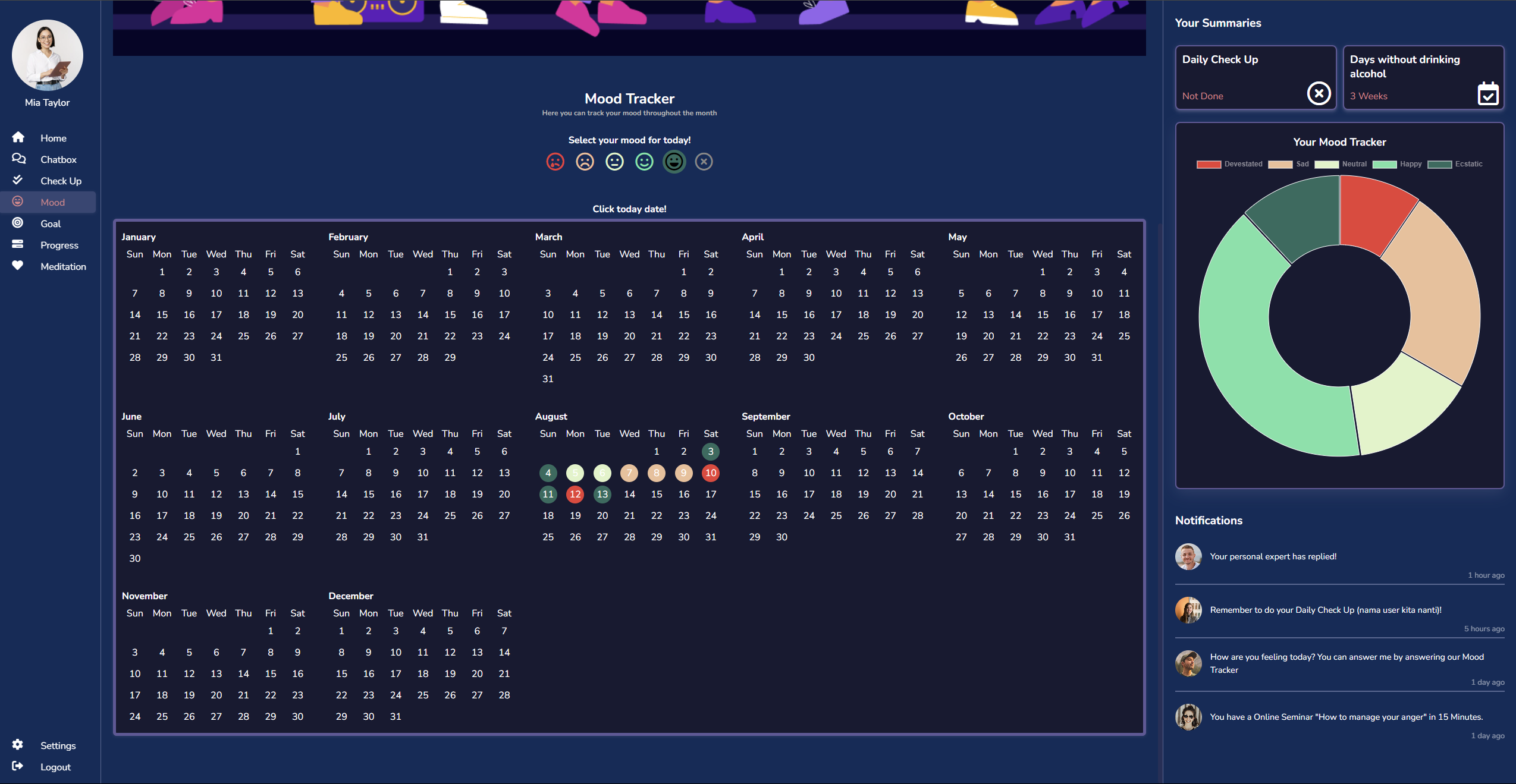Switch to the Mood section
1516x784 pixels.
coord(52,201)
